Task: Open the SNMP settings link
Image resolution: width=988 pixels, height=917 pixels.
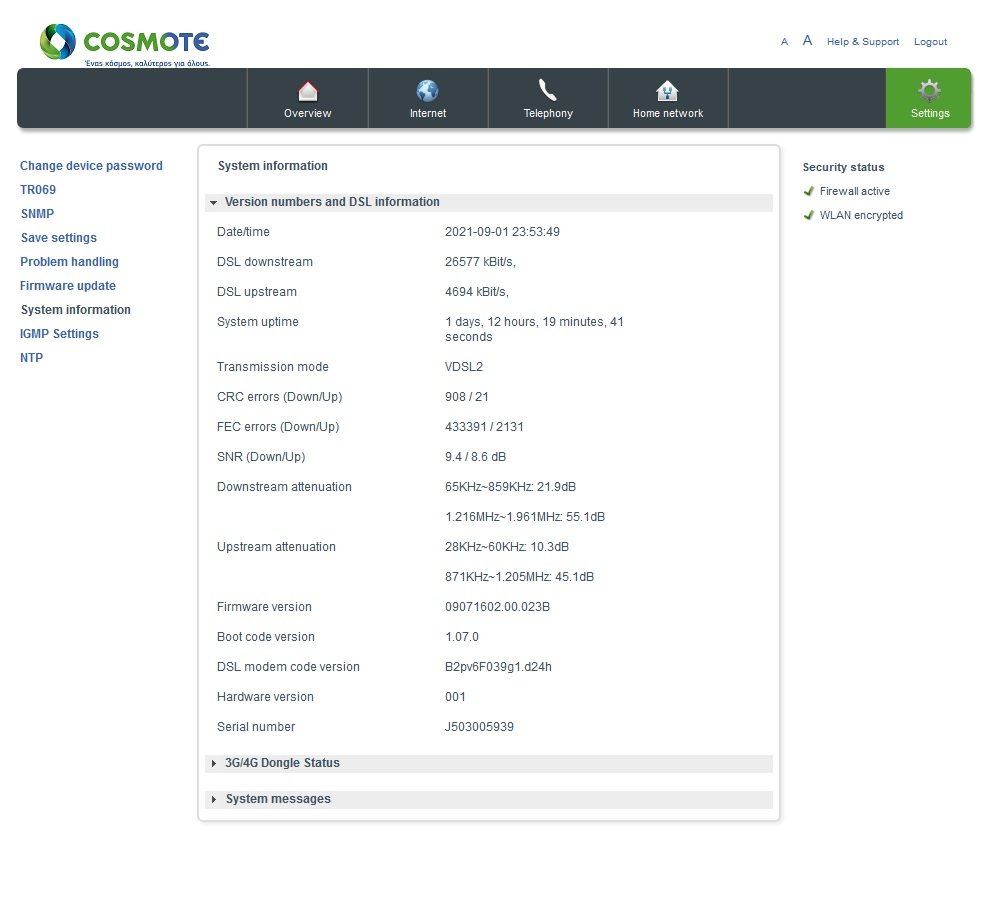Action: point(37,214)
